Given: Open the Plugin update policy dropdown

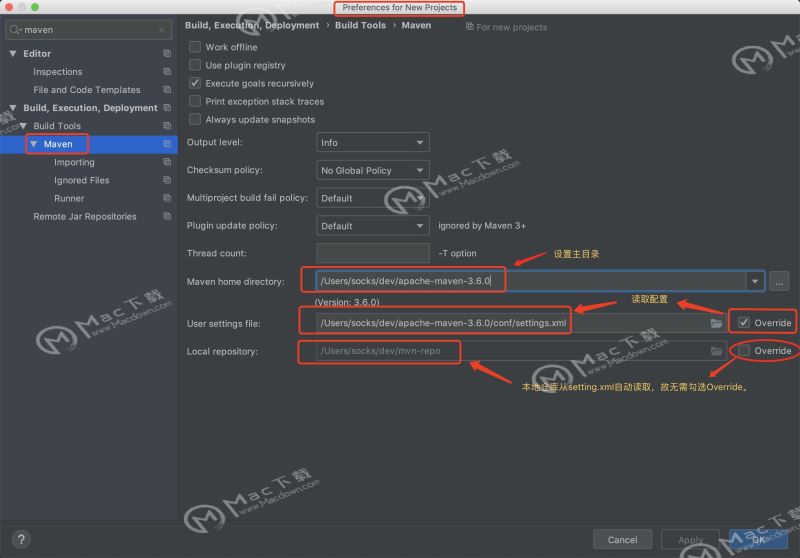Looking at the screenshot, I should pos(372,225).
